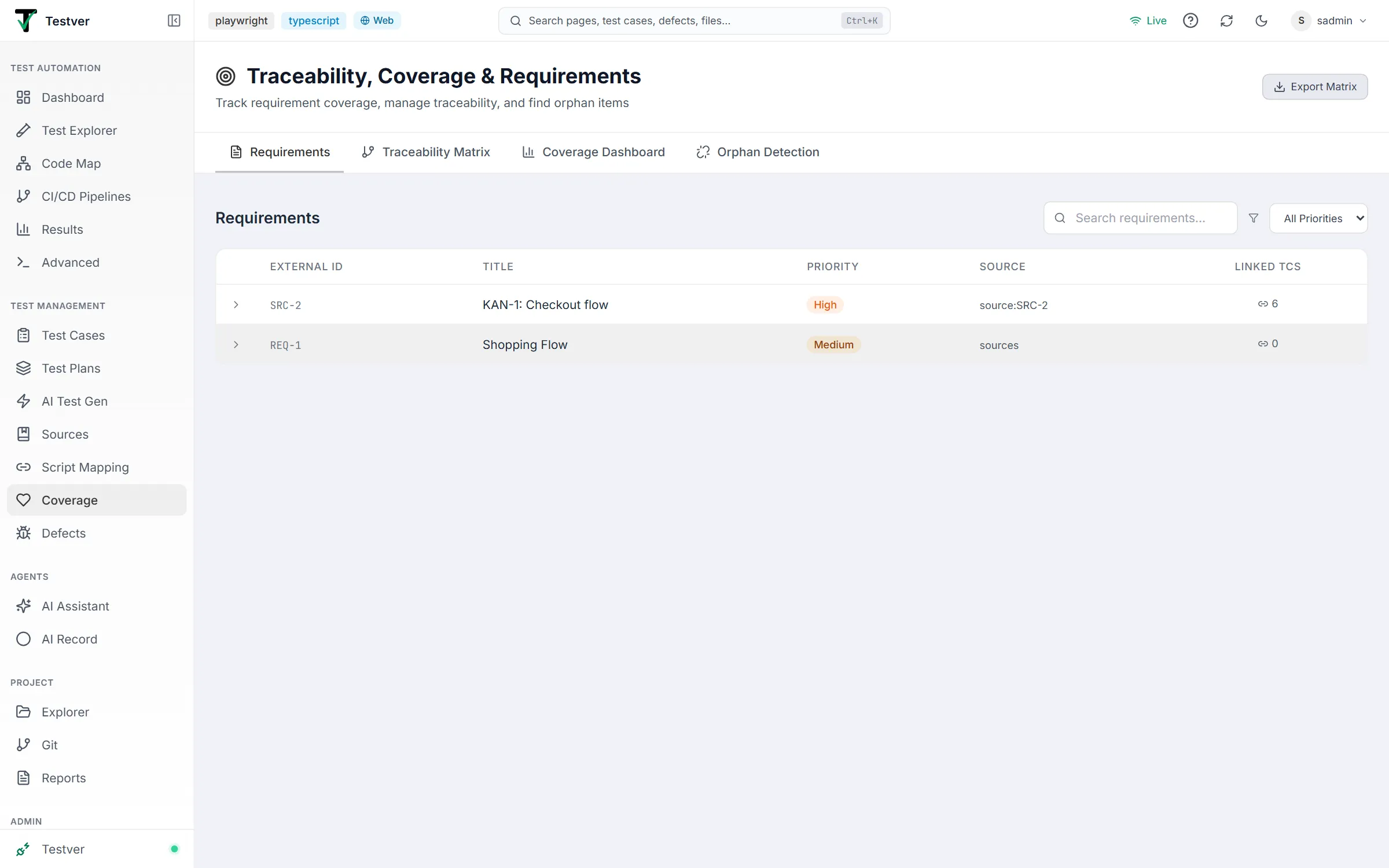Navigate to Test Cases
Image resolution: width=1389 pixels, height=868 pixels.
tap(97, 335)
